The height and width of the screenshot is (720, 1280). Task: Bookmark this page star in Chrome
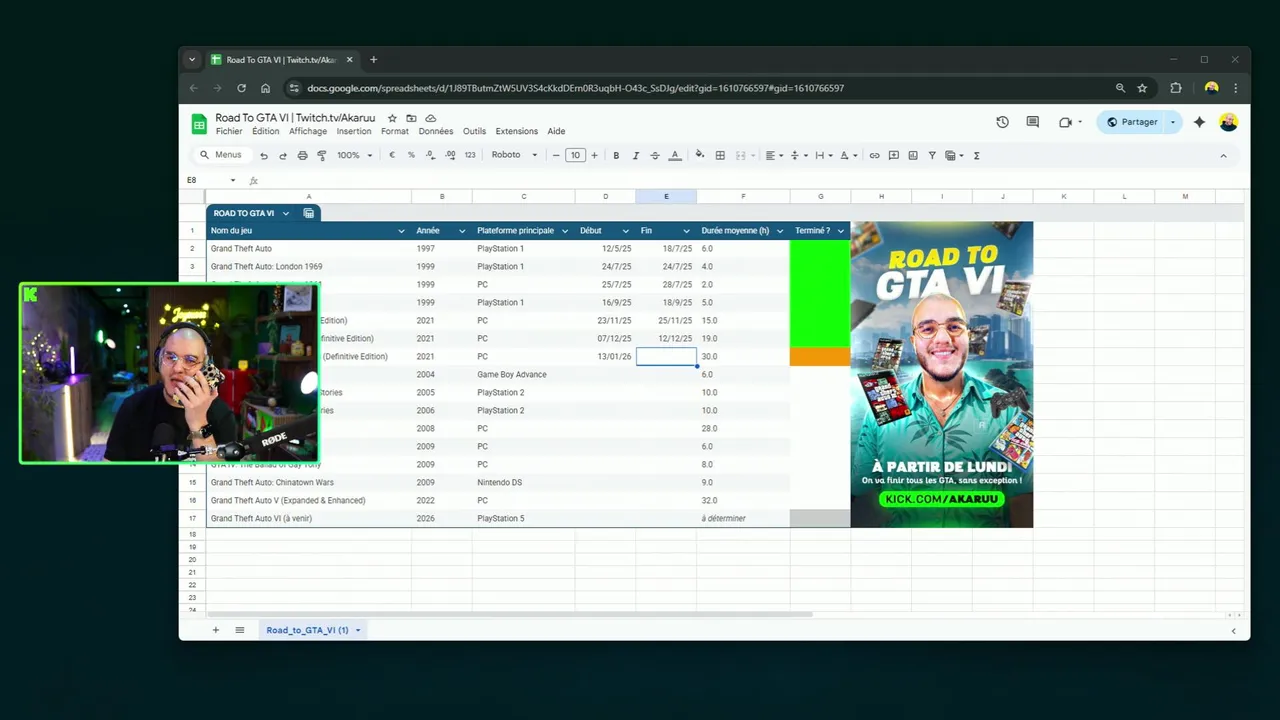(x=1142, y=88)
